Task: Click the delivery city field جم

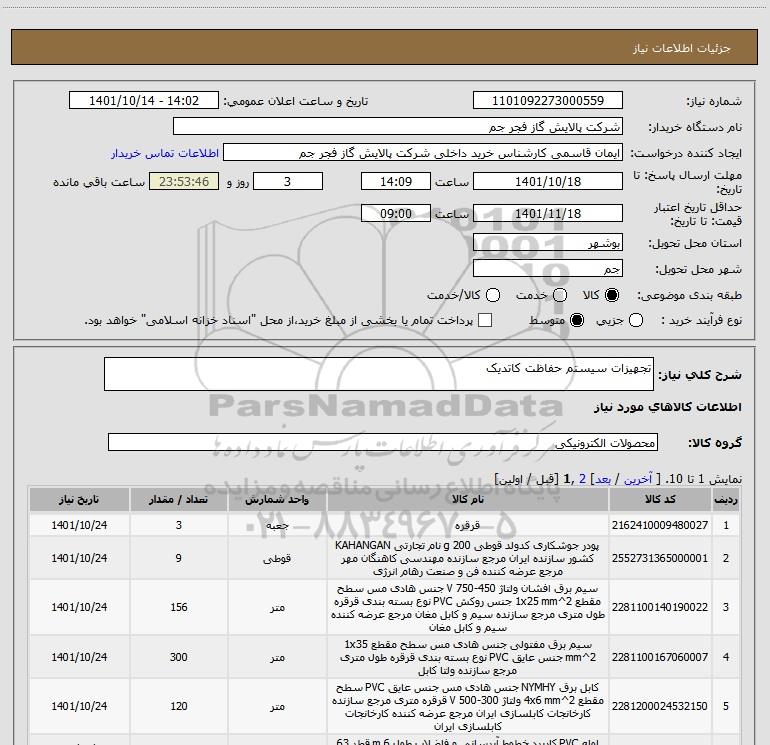Action: pos(548,268)
